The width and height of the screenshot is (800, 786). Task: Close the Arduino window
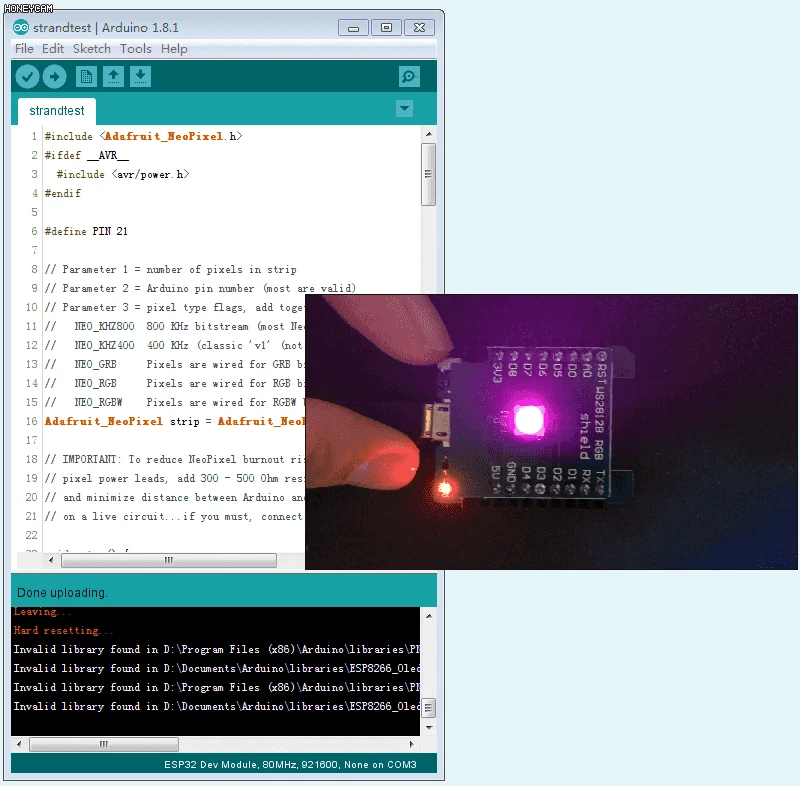click(x=419, y=28)
